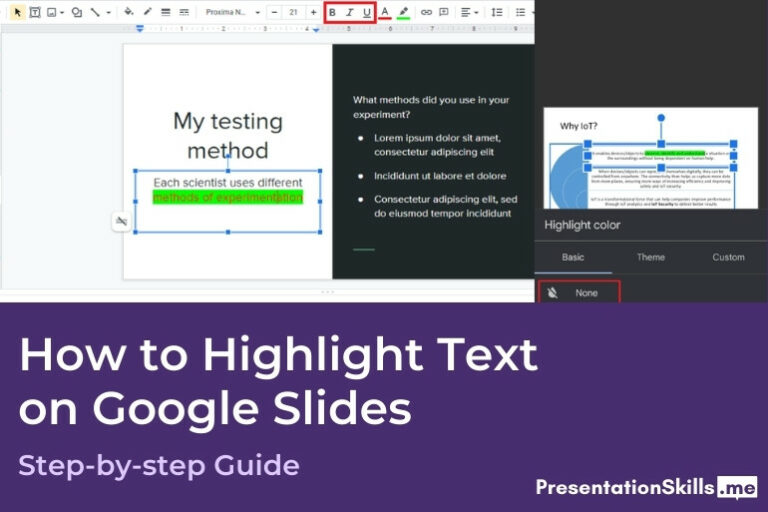Click the "Consectetur adipiscing elit, sed" bullet

[x=445, y=206]
